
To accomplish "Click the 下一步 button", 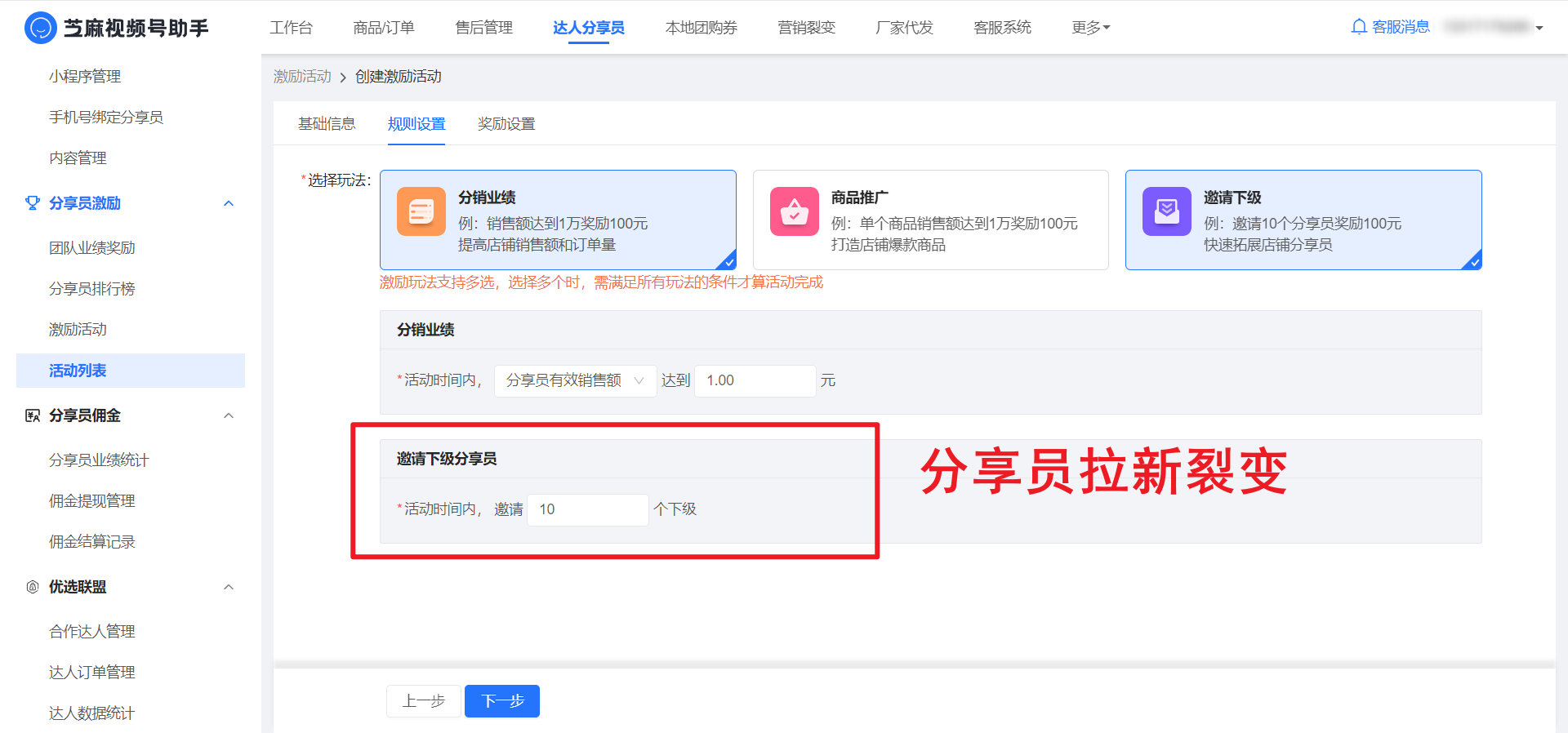I will (x=502, y=701).
